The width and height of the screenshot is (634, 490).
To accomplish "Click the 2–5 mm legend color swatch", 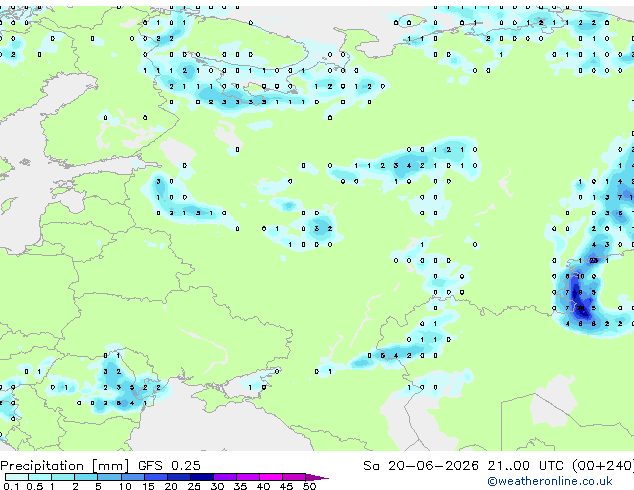I will coord(86,477).
